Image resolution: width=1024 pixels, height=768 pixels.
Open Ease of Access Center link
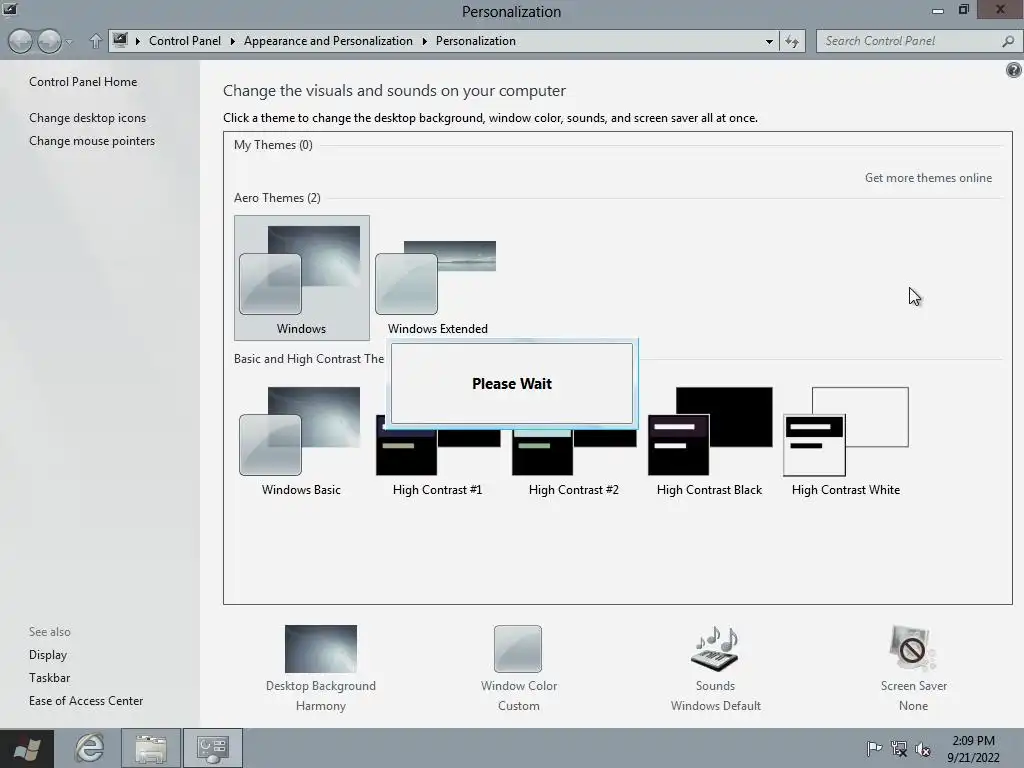tap(86, 700)
